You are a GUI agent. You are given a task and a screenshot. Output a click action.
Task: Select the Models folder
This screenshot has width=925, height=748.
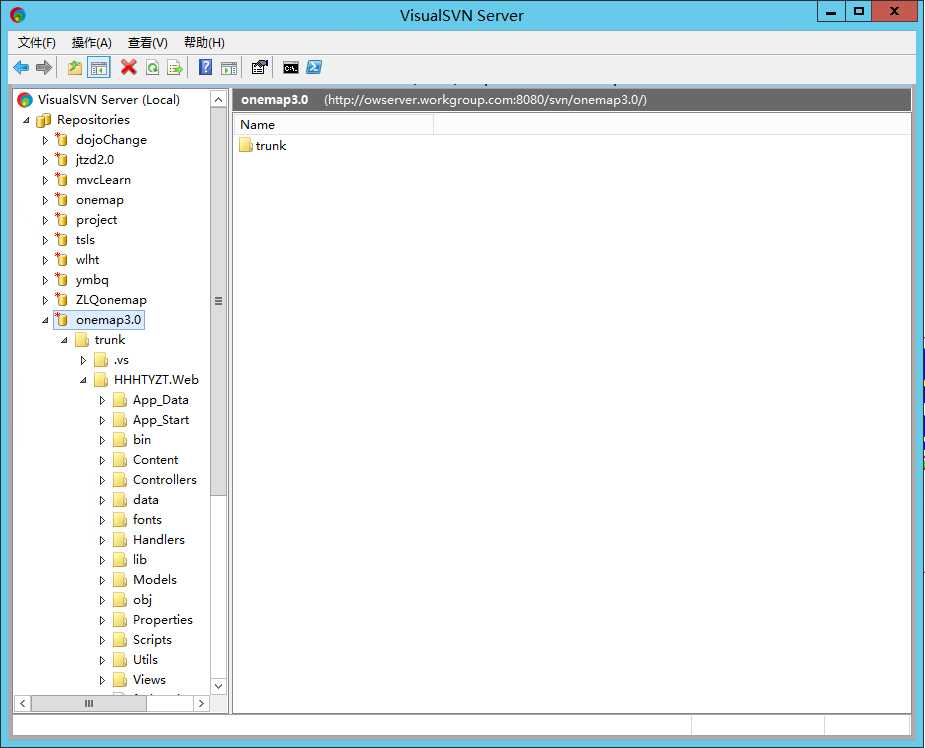point(155,580)
